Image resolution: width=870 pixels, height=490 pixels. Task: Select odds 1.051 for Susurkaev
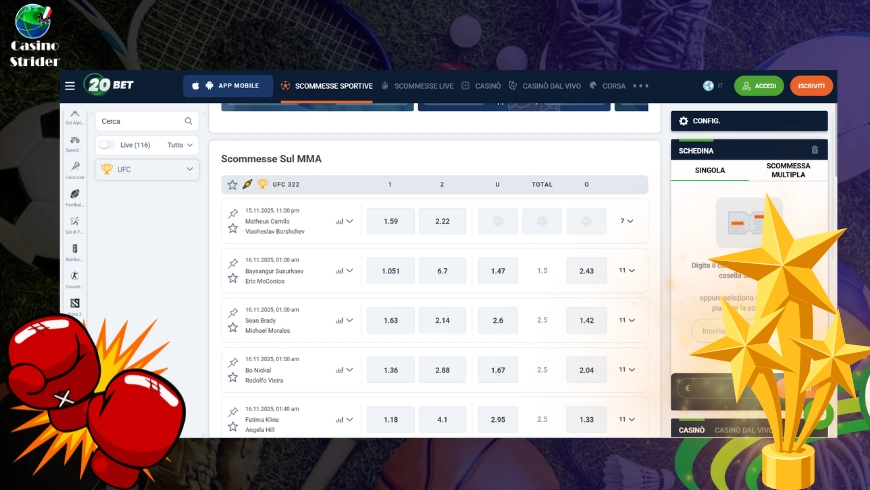(391, 271)
